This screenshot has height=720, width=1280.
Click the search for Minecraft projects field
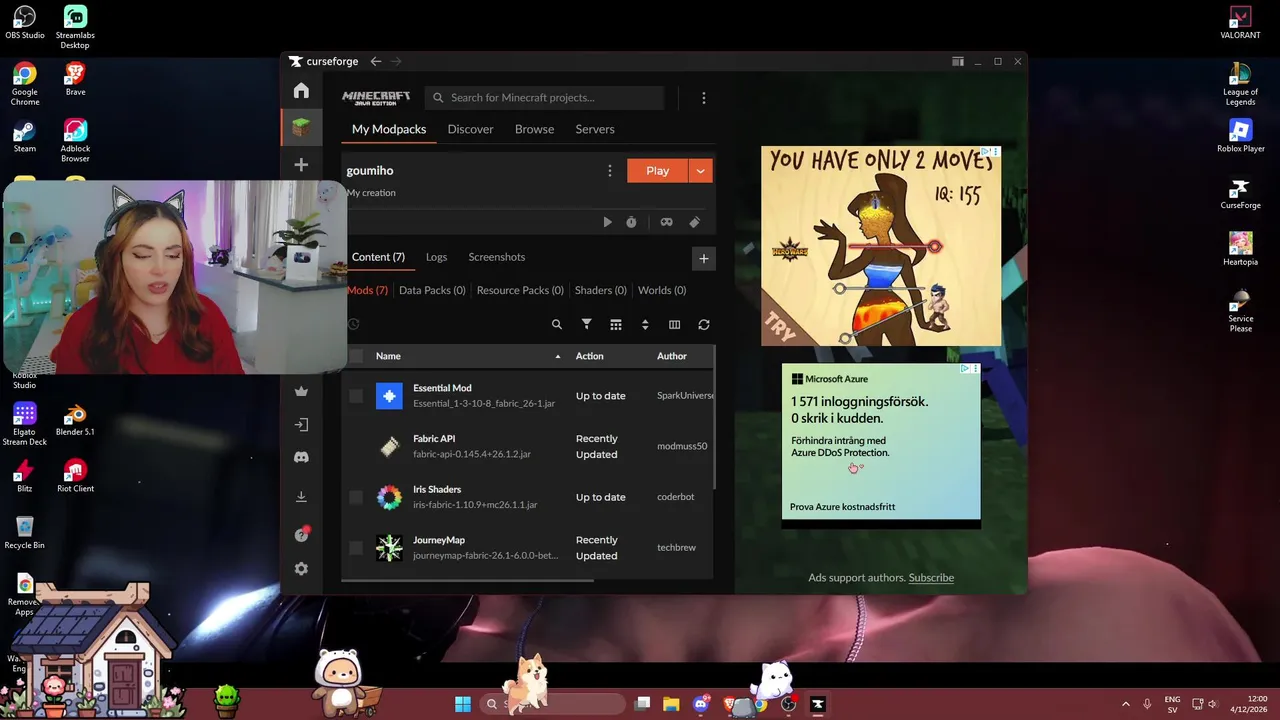pos(545,98)
